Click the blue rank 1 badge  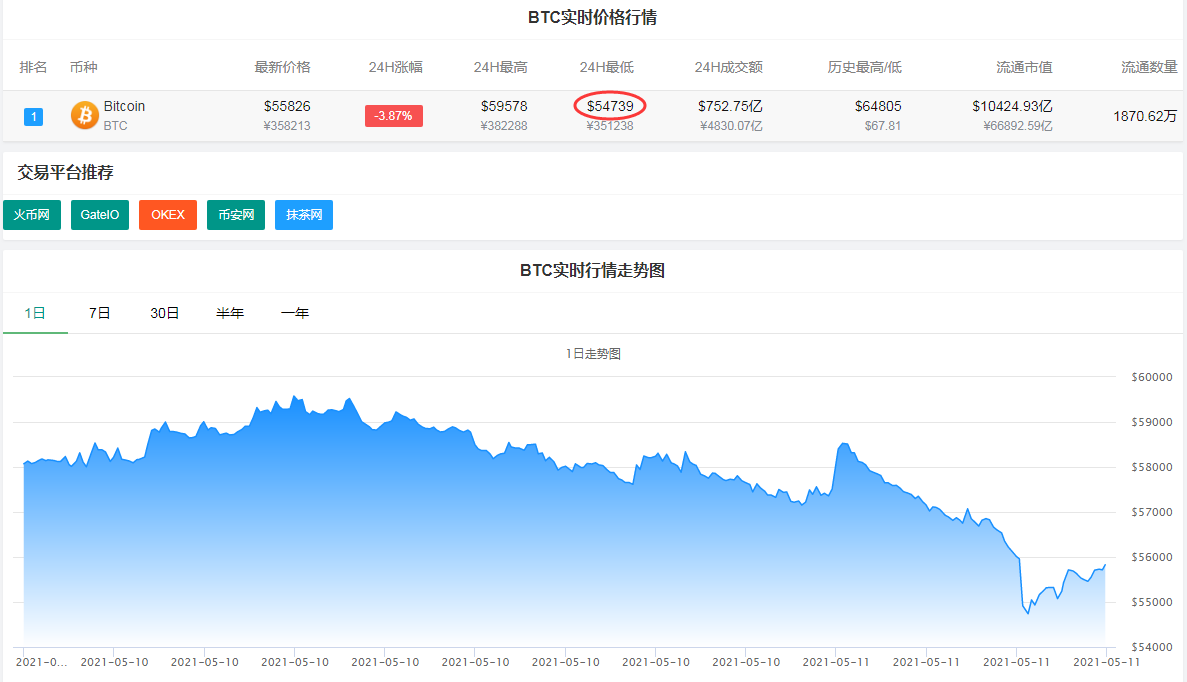[x=33, y=116]
